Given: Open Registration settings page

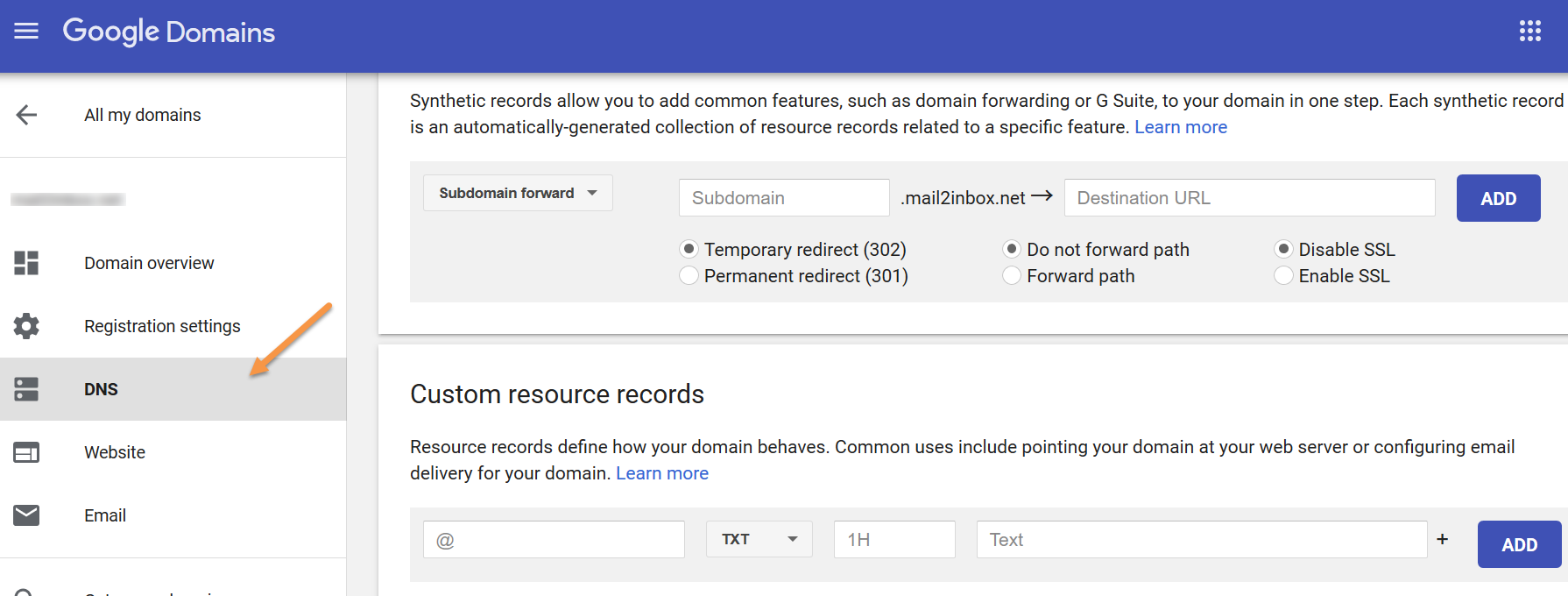Looking at the screenshot, I should tap(162, 326).
